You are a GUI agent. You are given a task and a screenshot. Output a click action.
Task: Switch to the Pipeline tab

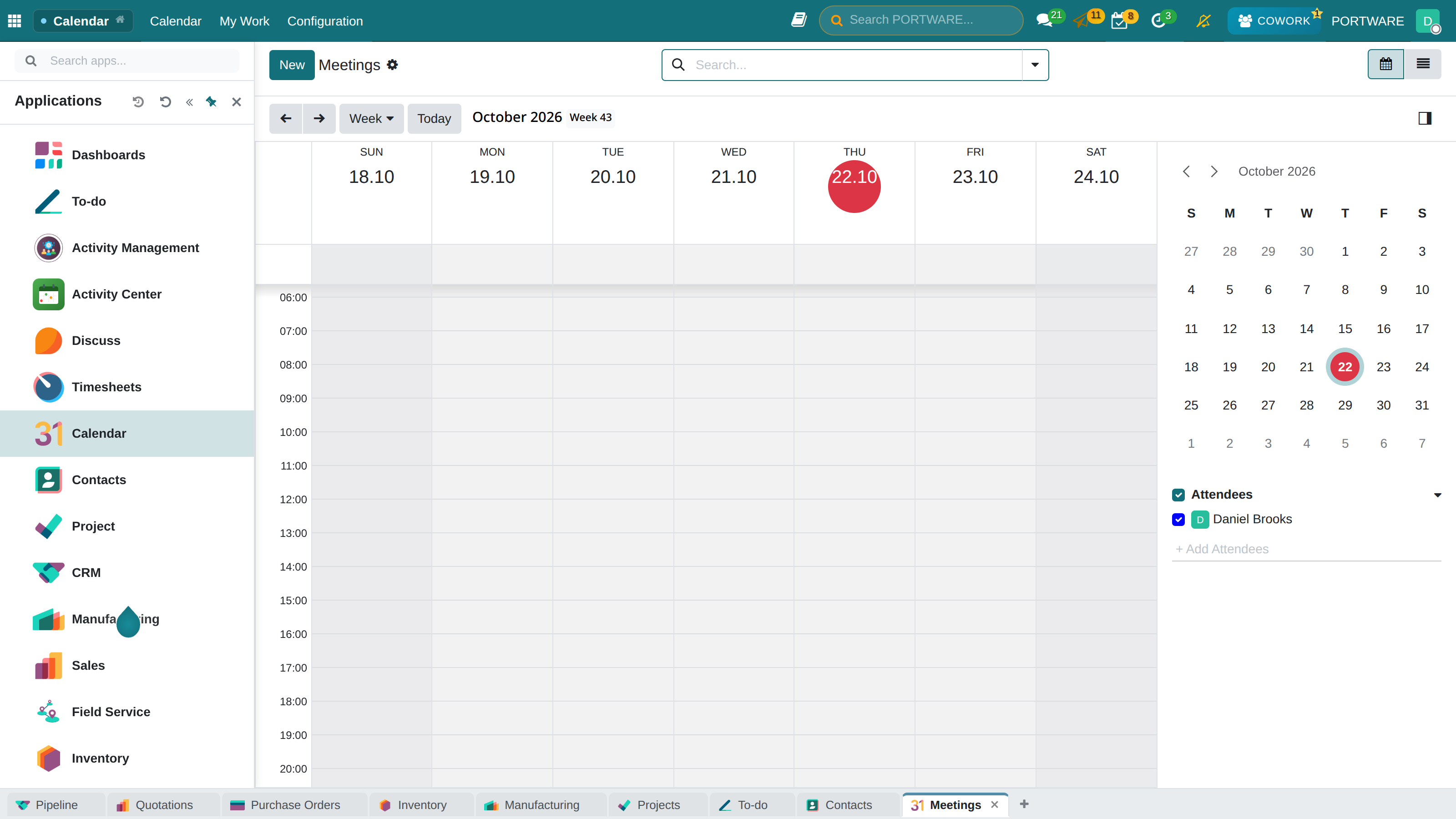point(56,805)
